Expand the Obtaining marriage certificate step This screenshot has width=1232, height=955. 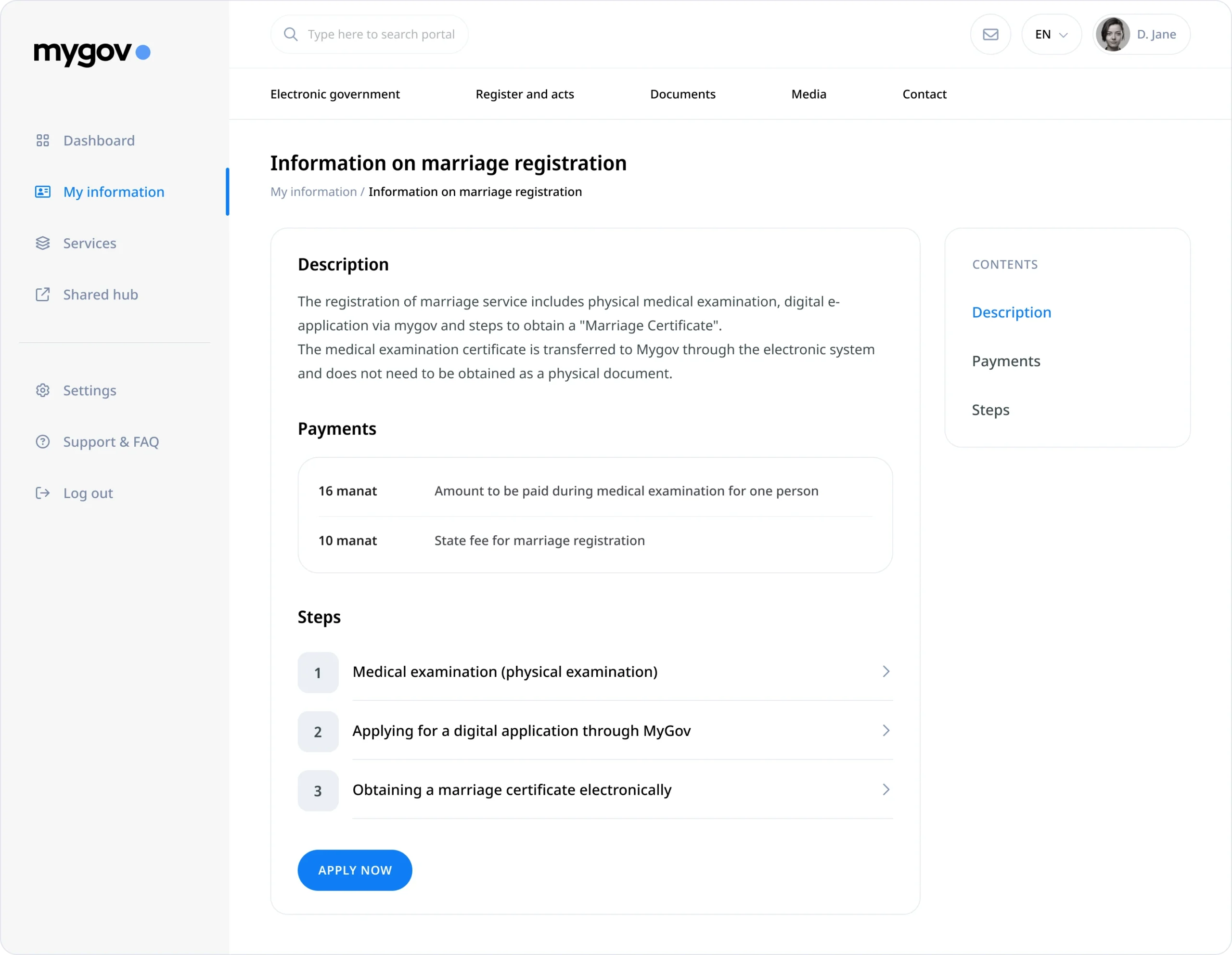coord(885,790)
